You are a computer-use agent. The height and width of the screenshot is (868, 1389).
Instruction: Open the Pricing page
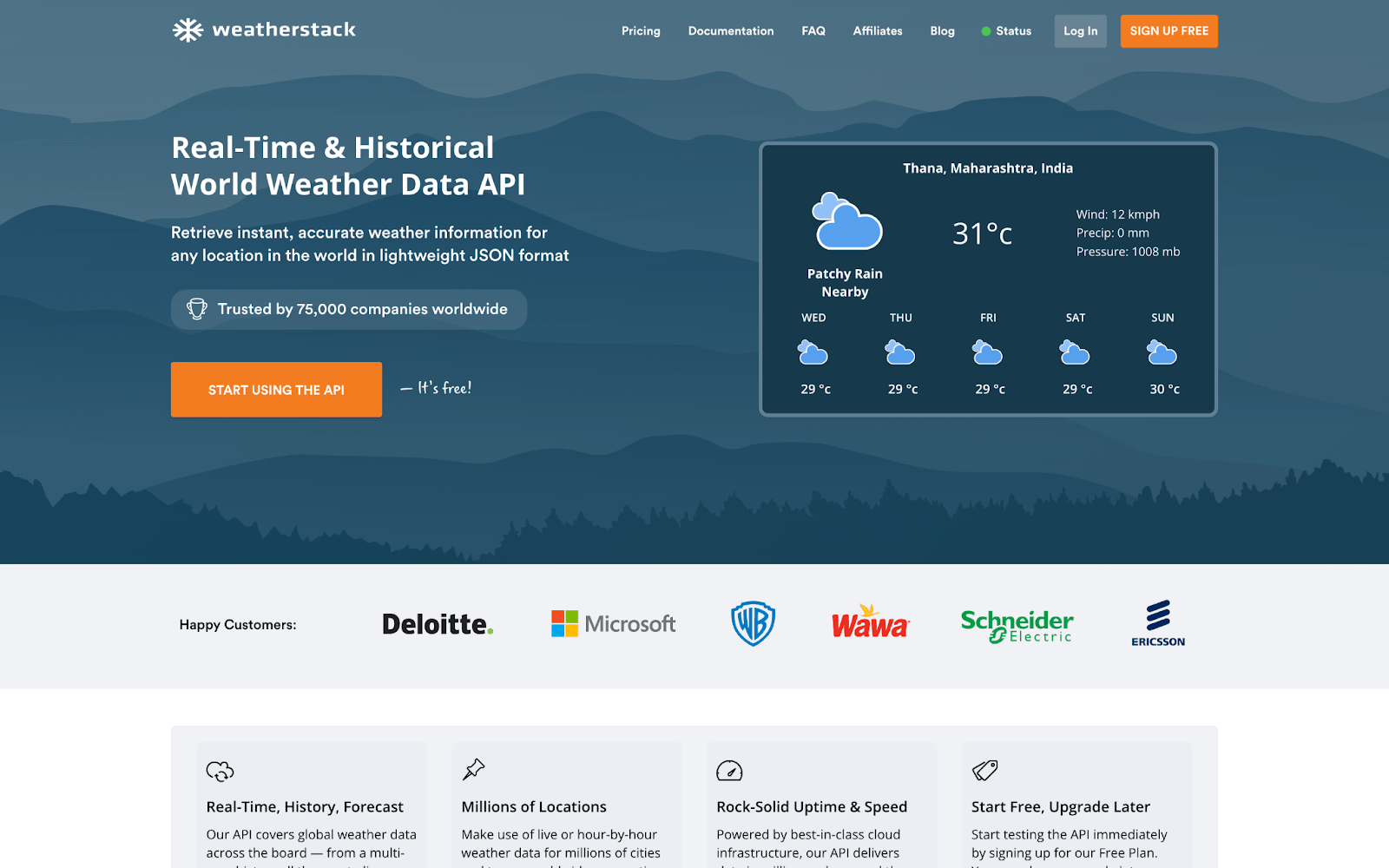click(641, 31)
